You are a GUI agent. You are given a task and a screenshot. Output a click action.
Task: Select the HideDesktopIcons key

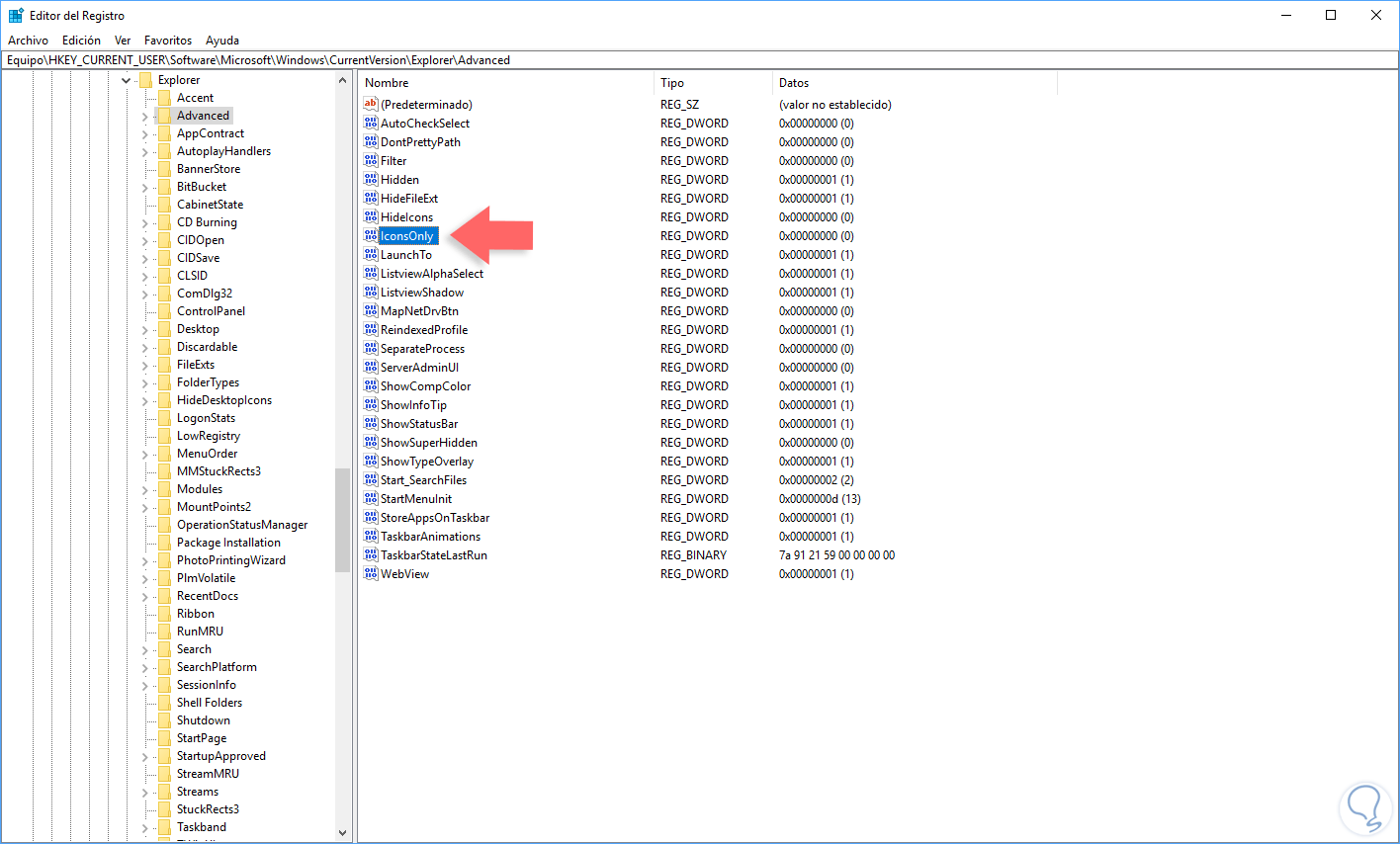pos(224,400)
